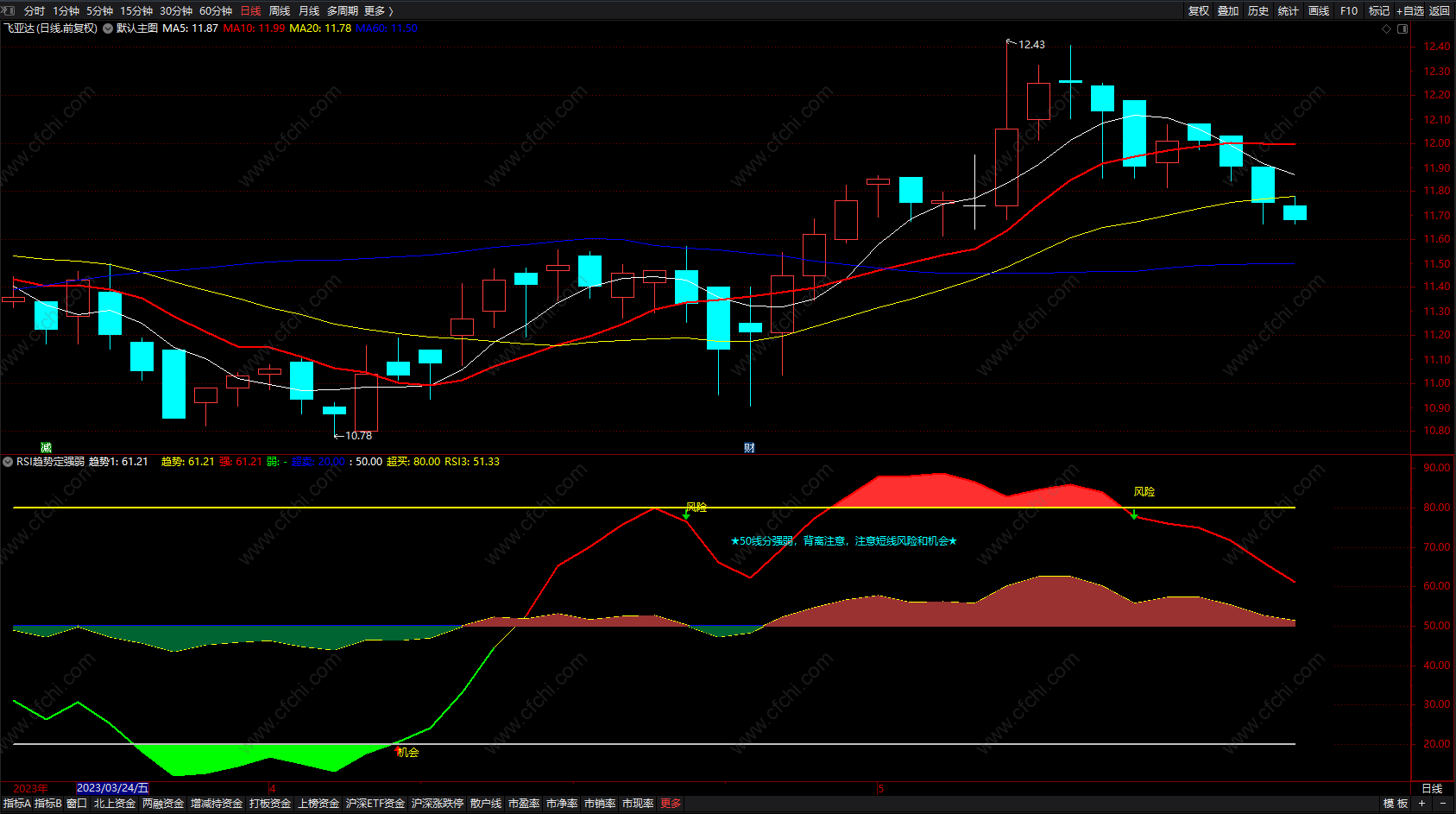
Task: Switch to 月线 monthly chart
Action: tap(309, 11)
